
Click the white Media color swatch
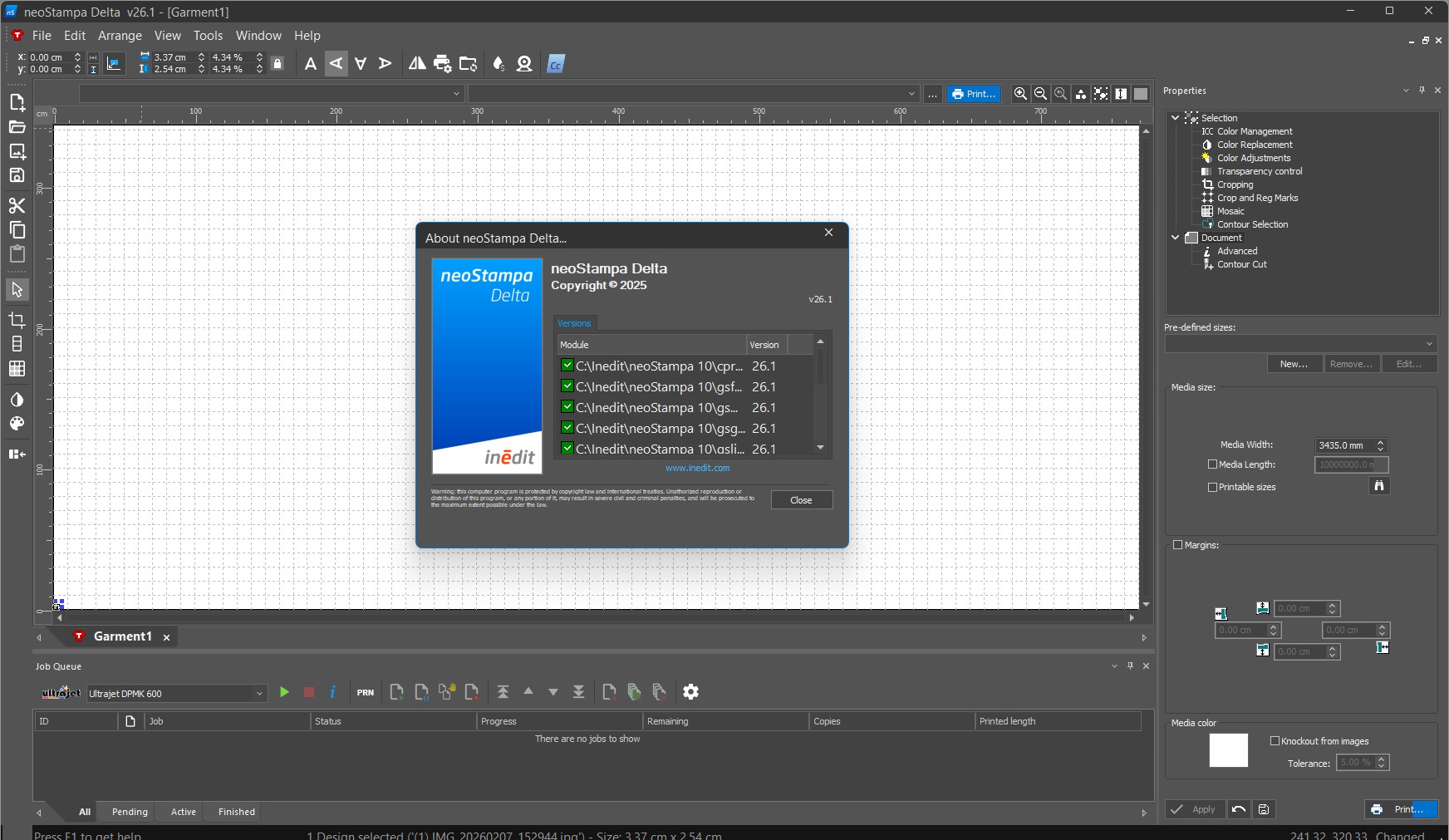coord(1229,750)
